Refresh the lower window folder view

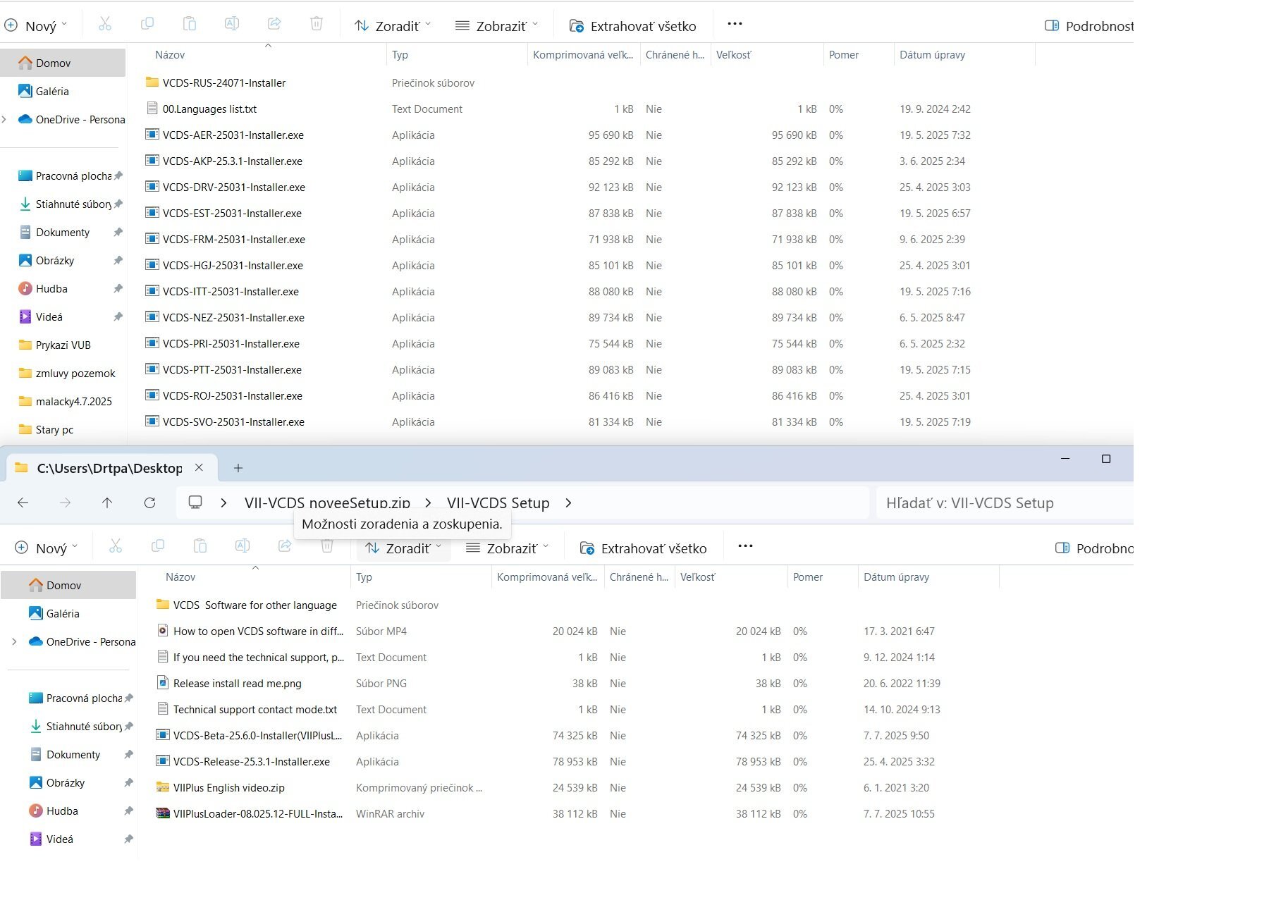click(x=149, y=503)
